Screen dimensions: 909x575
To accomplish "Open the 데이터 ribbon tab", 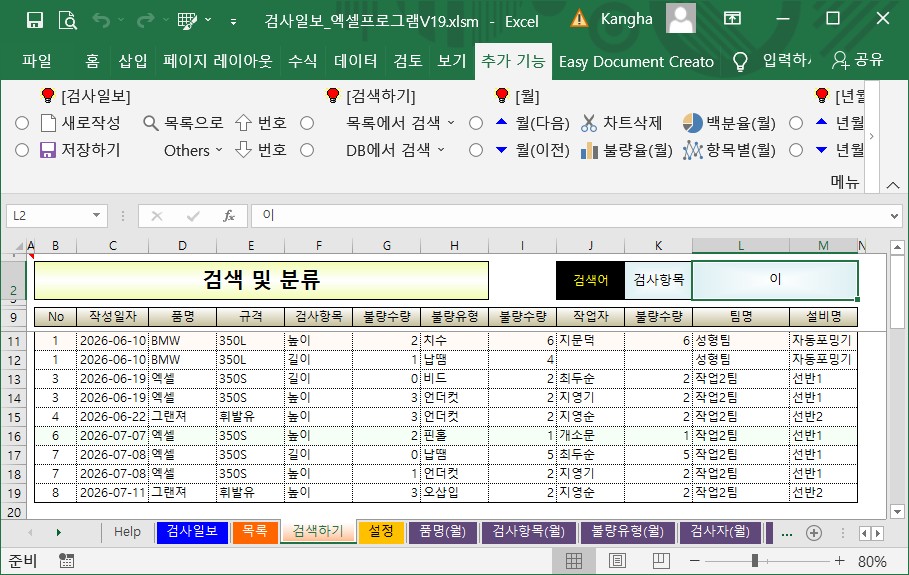I will point(355,61).
